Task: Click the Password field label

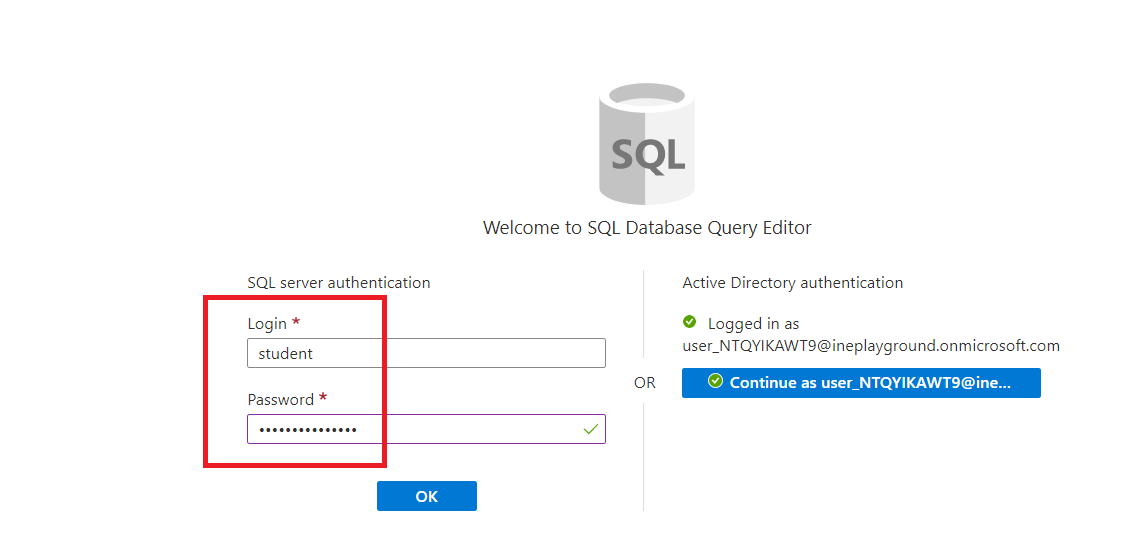Action: 280,399
